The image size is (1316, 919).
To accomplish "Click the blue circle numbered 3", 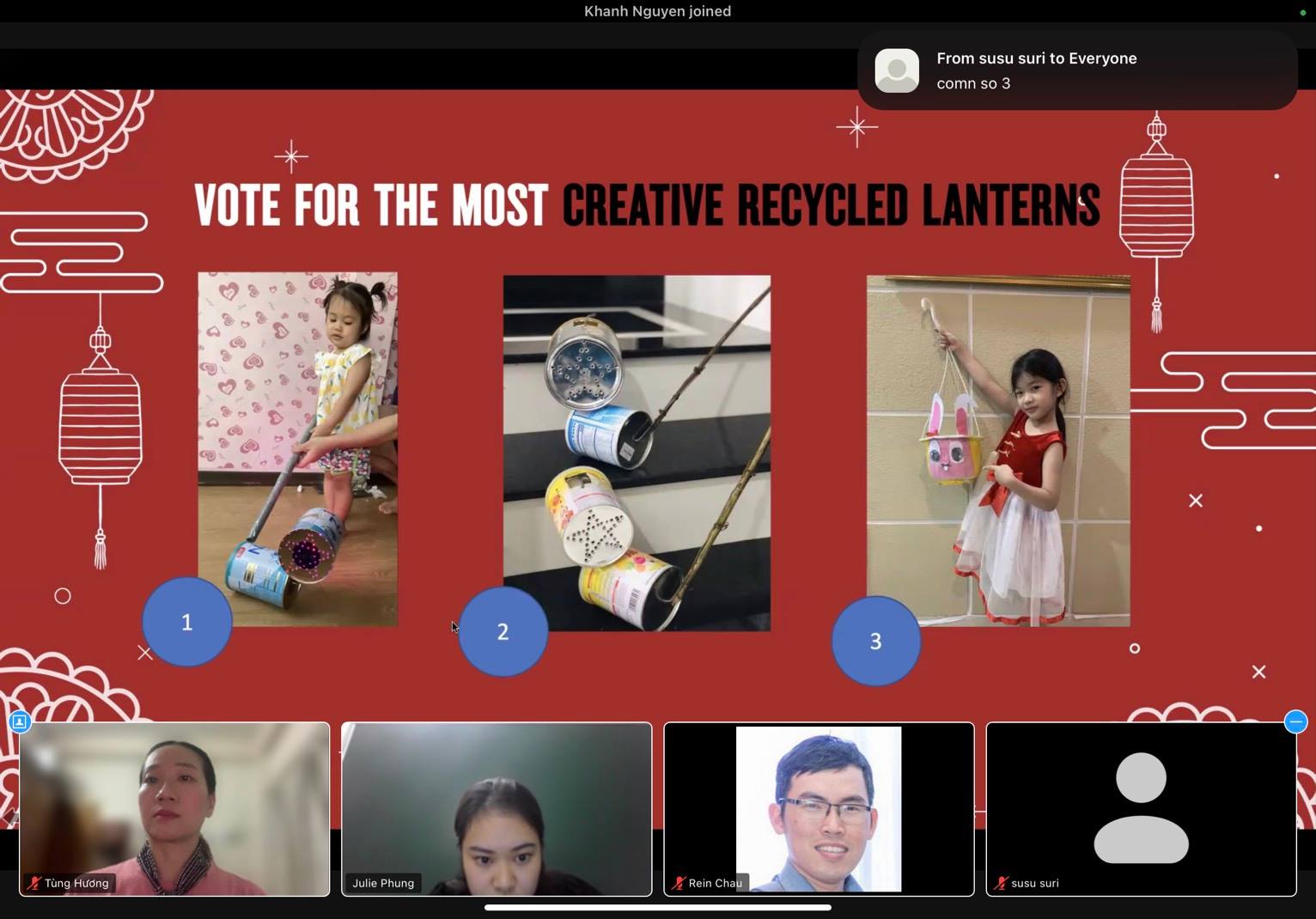I will pyautogui.click(x=876, y=641).
